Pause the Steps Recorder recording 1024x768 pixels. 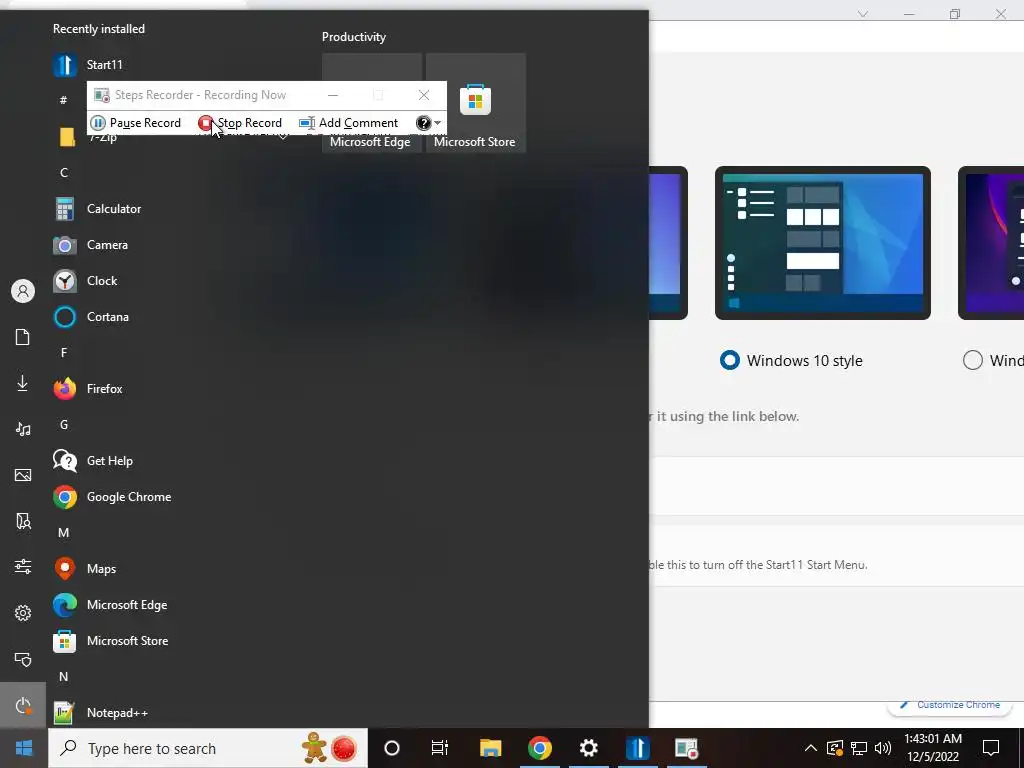point(136,123)
